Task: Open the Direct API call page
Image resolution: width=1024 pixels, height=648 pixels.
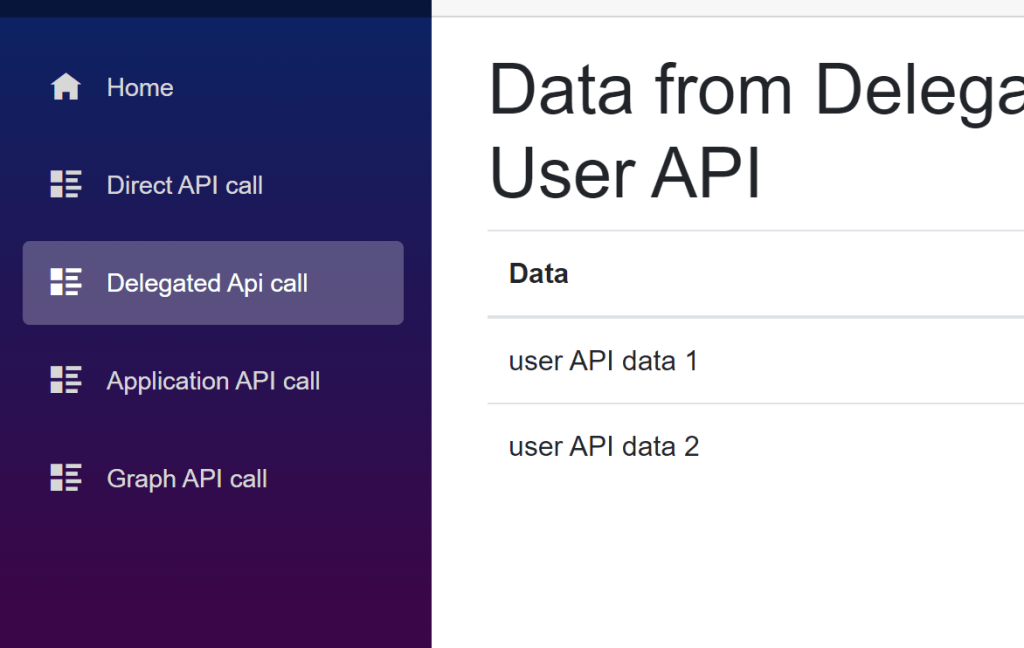Action: 185,185
